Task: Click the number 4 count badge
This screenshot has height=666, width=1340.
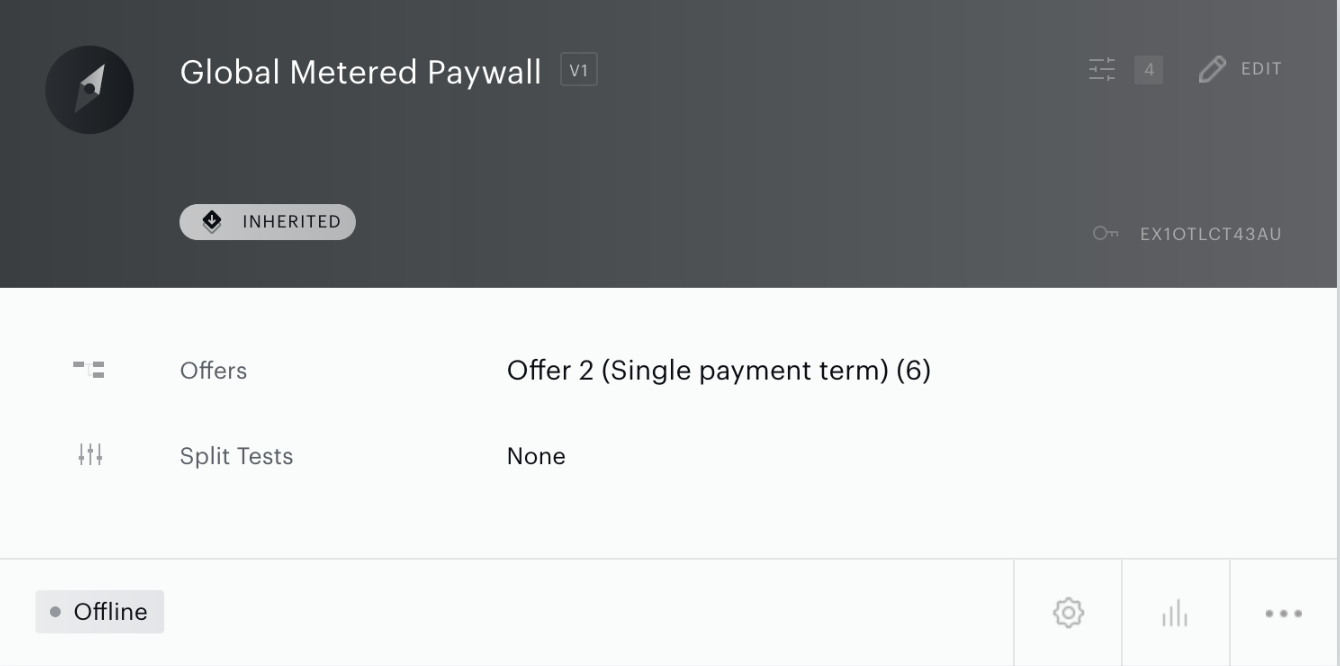Action: pyautogui.click(x=1149, y=70)
